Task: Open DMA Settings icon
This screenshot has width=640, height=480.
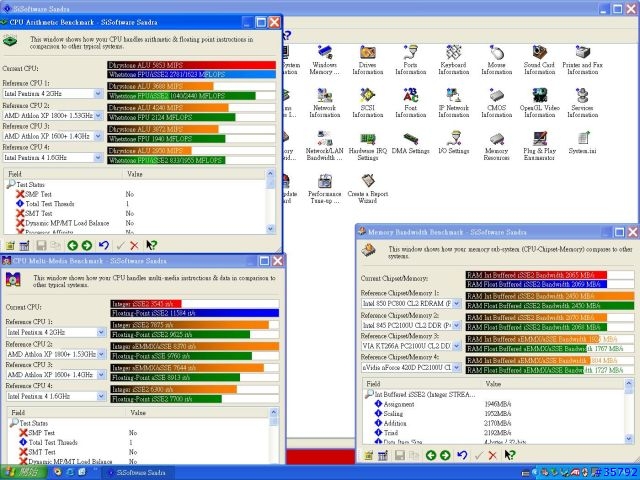Action: [x=411, y=143]
